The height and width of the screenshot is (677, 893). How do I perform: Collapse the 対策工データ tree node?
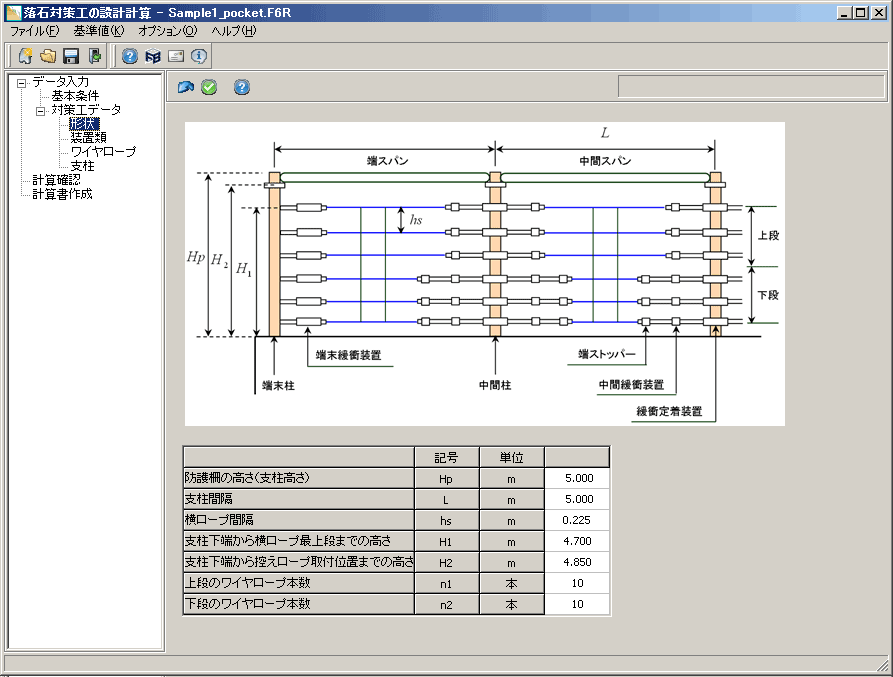40,112
